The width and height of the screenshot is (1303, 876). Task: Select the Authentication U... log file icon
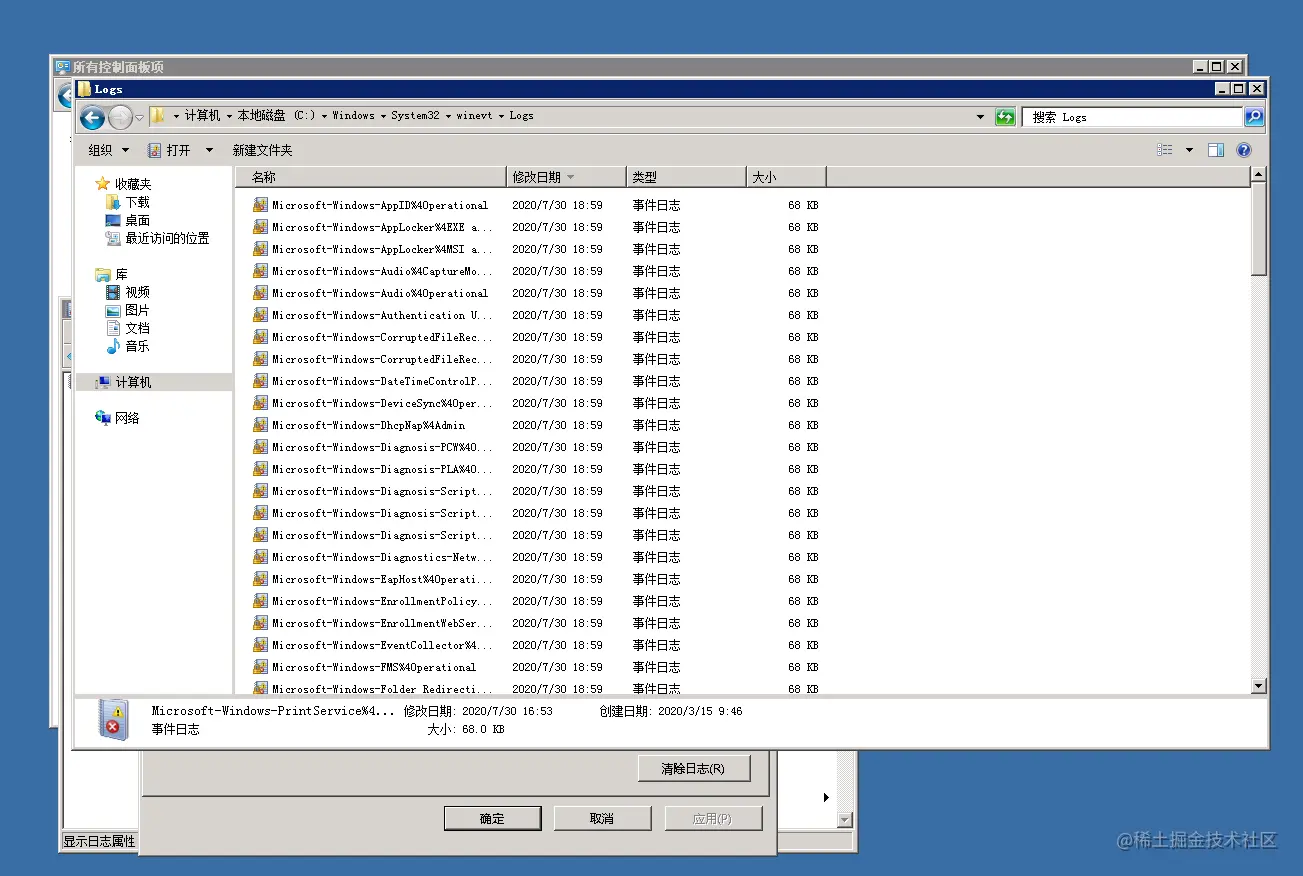[260, 315]
